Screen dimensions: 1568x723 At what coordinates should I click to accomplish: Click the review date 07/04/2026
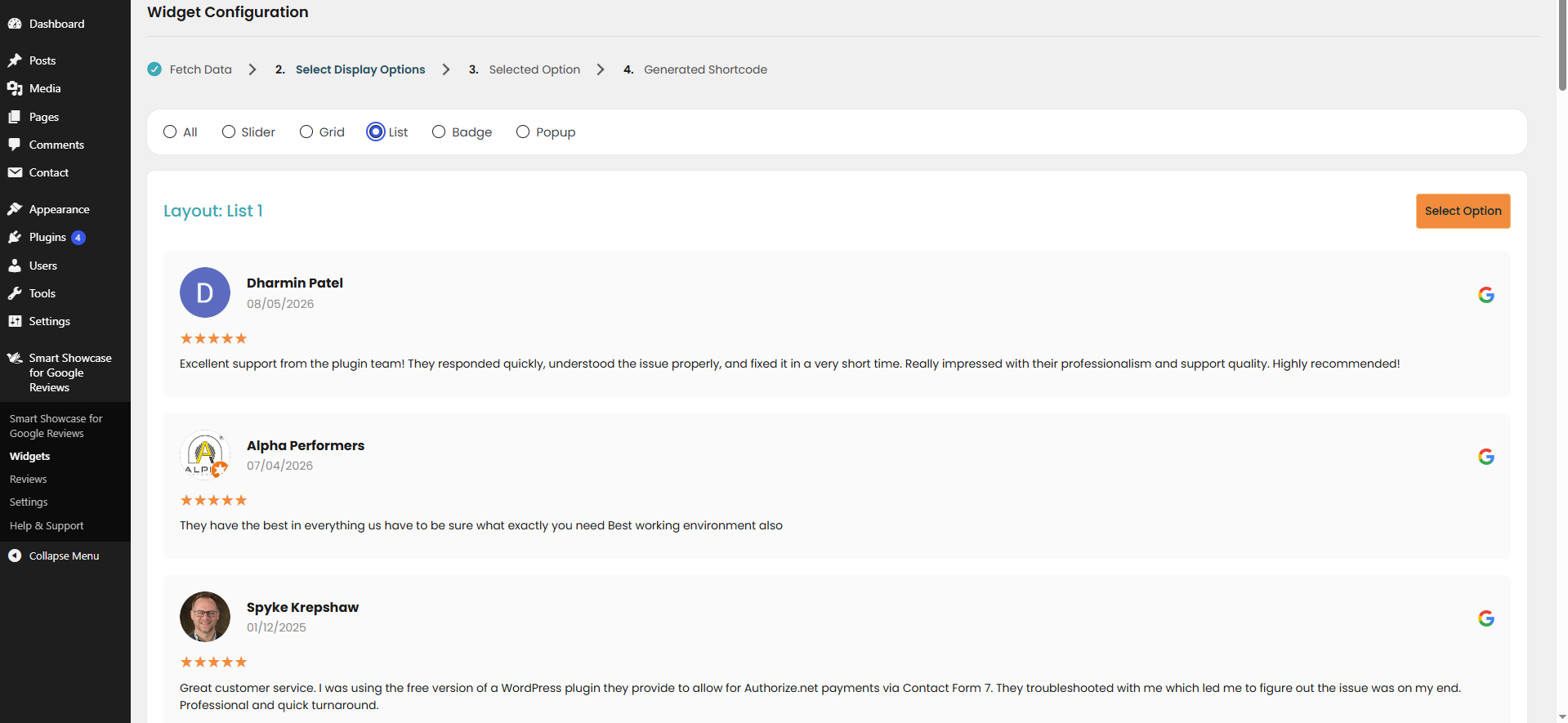click(279, 466)
